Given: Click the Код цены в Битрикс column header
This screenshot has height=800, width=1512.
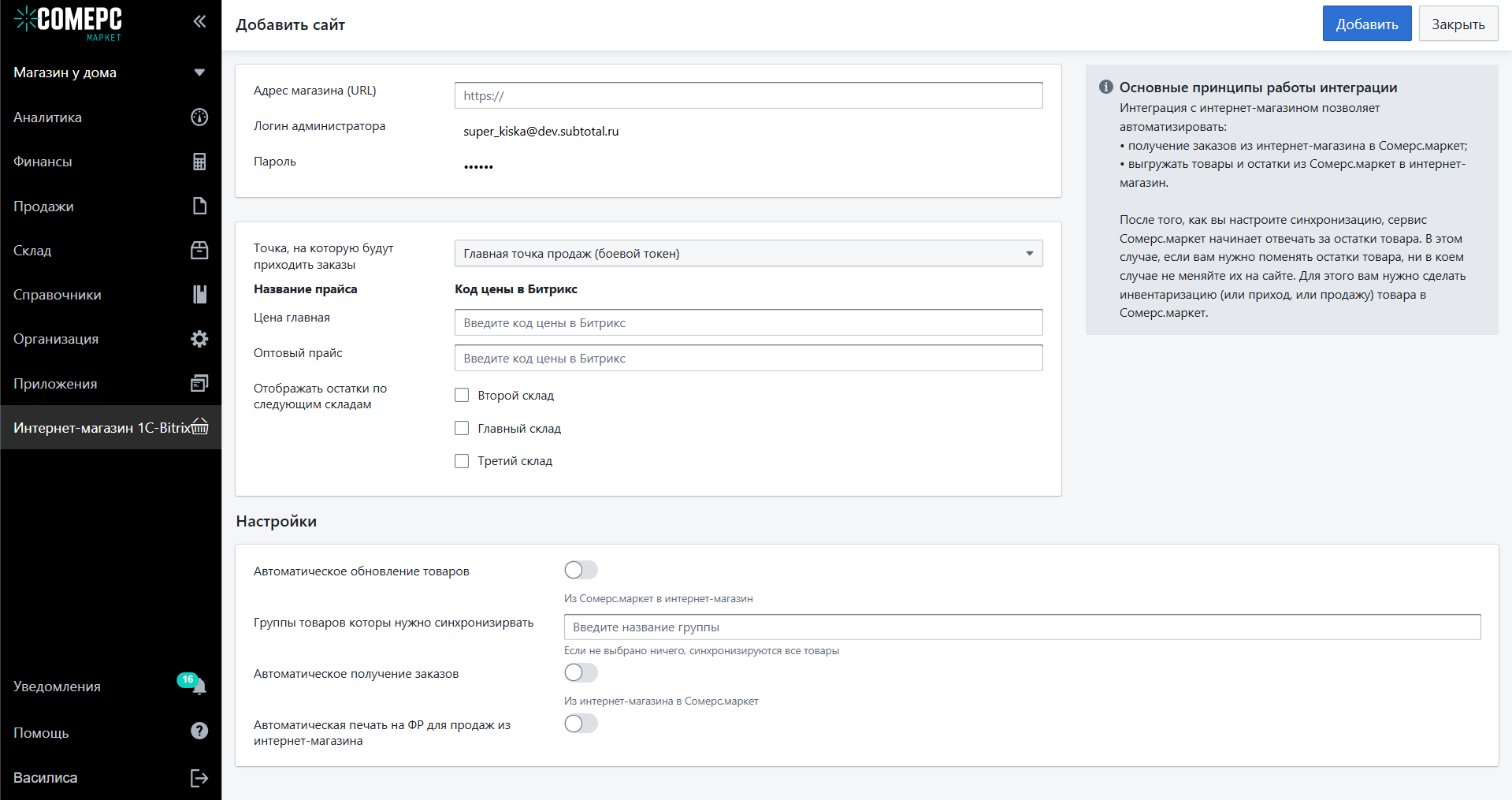Looking at the screenshot, I should point(516,289).
